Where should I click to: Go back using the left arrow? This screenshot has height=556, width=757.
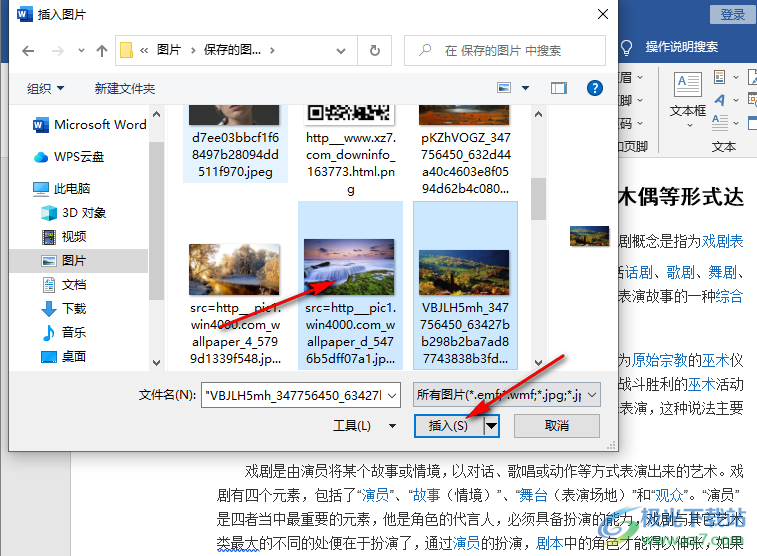(28, 51)
